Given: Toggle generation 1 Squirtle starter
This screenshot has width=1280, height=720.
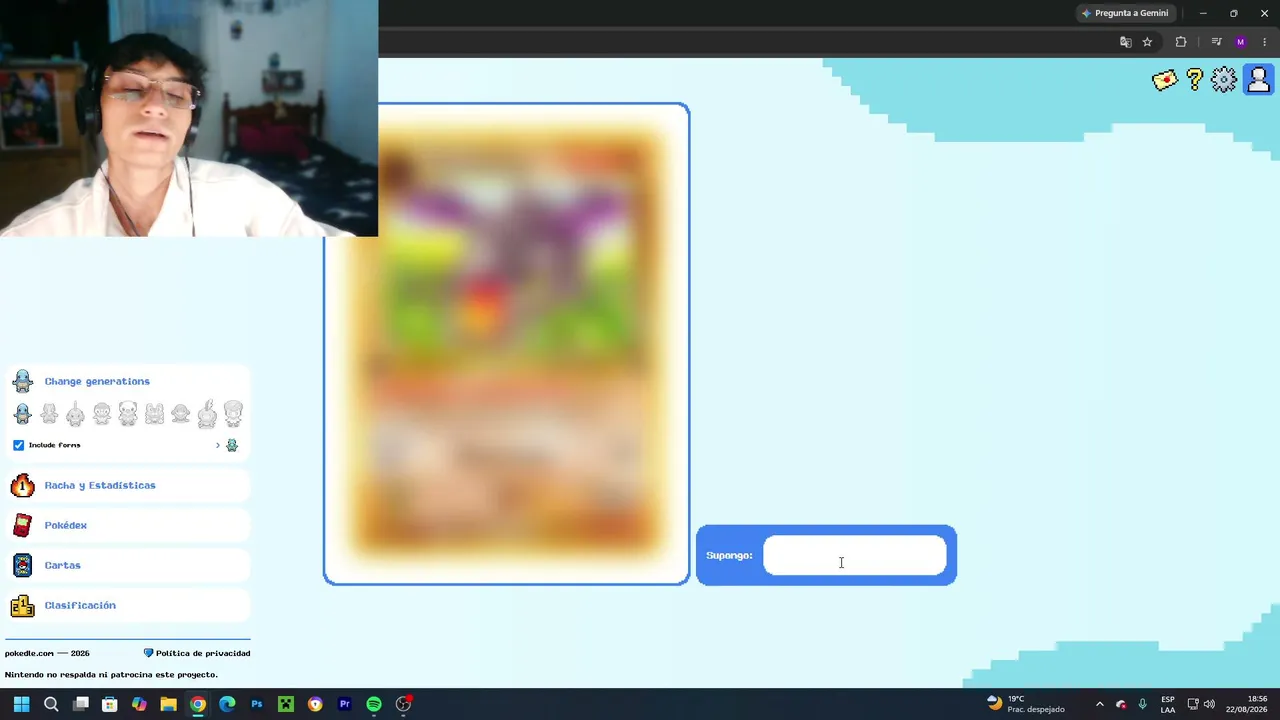Looking at the screenshot, I should click(x=23, y=413).
